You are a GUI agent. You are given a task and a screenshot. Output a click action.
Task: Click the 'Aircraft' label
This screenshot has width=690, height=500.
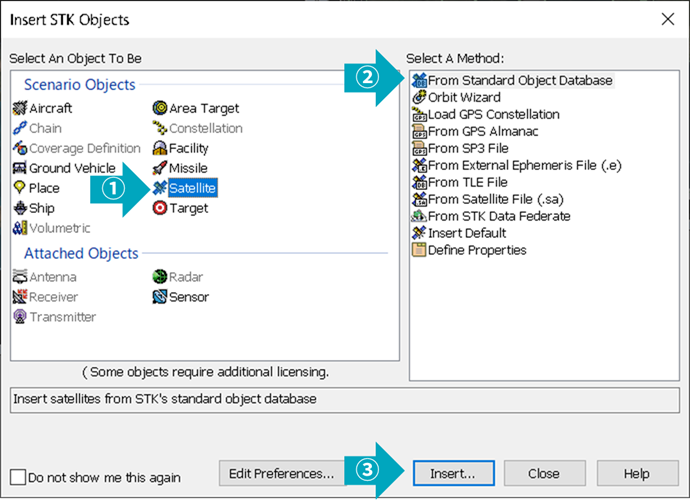51,108
